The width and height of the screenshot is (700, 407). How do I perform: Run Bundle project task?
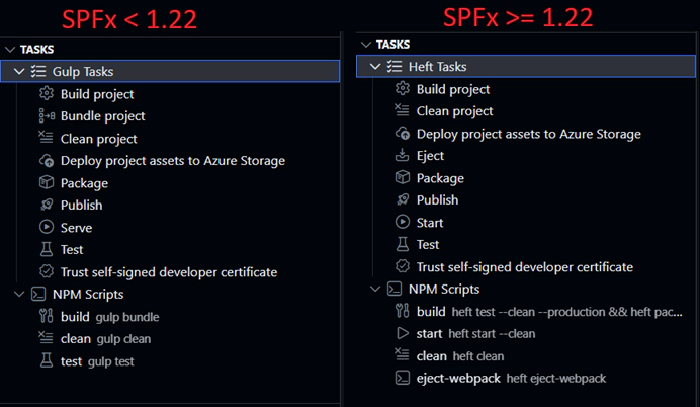tap(103, 116)
